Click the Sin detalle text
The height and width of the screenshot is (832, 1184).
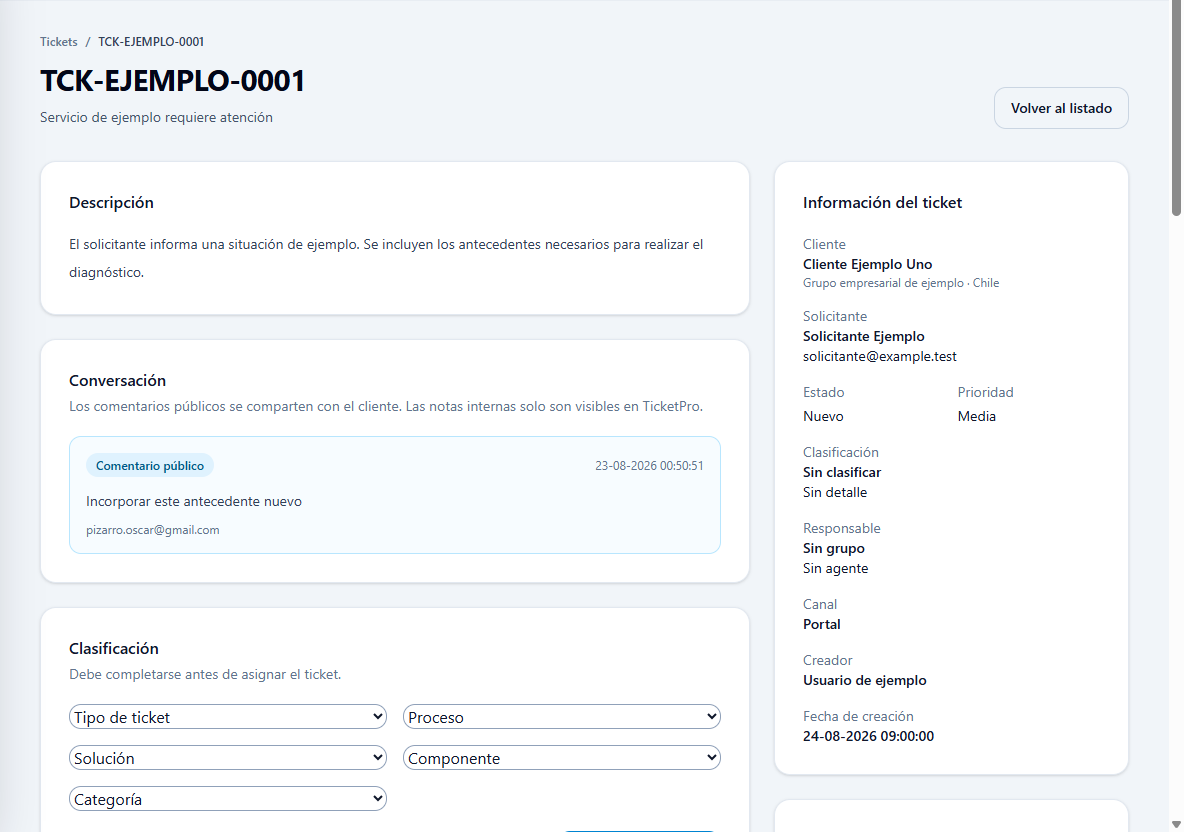pyautogui.click(x=834, y=492)
